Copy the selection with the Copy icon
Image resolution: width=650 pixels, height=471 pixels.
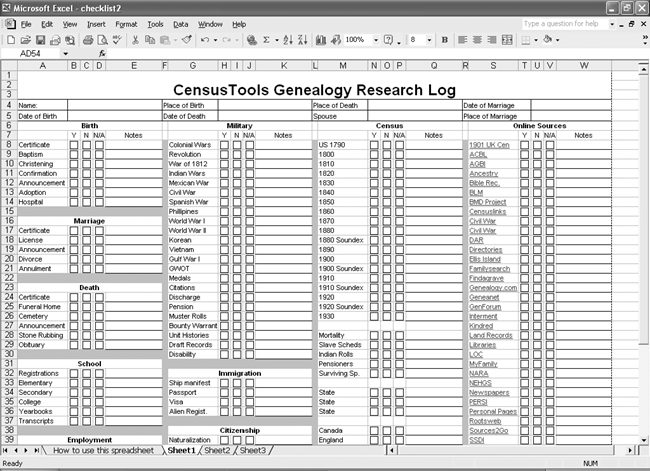coord(150,40)
